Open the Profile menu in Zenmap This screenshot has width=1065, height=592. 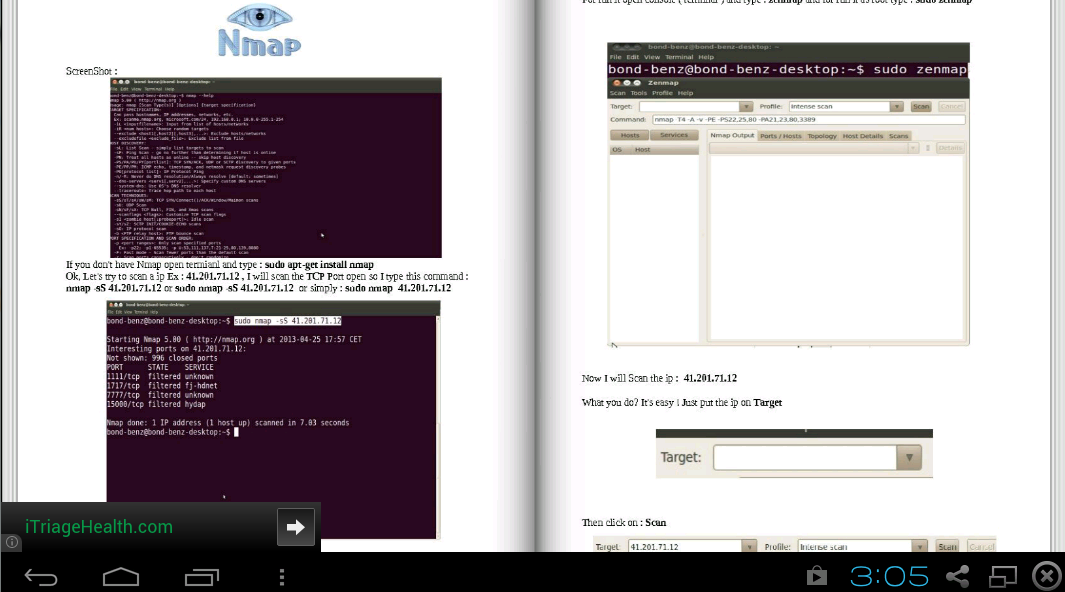662,93
